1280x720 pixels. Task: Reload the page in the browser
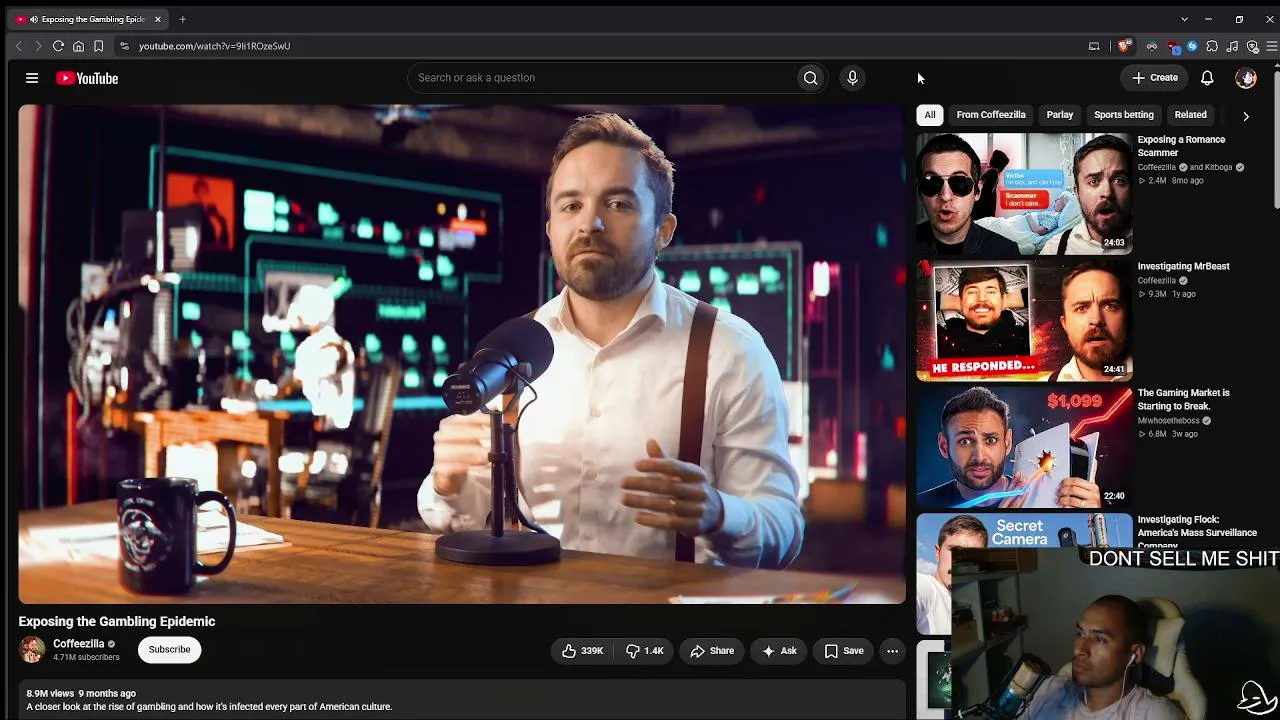click(x=58, y=46)
